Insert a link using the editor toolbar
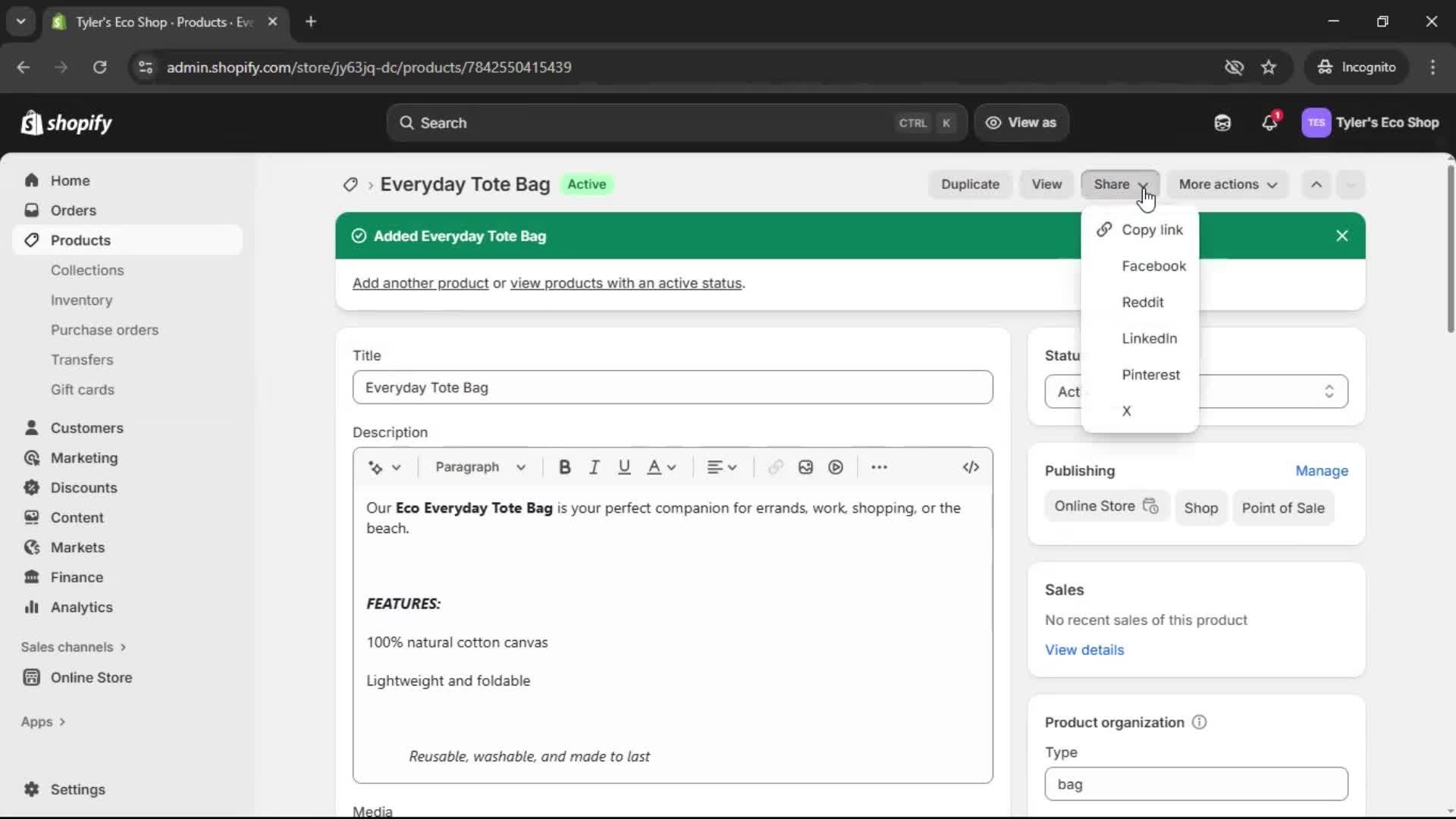This screenshot has width=1456, height=819. coord(775,467)
